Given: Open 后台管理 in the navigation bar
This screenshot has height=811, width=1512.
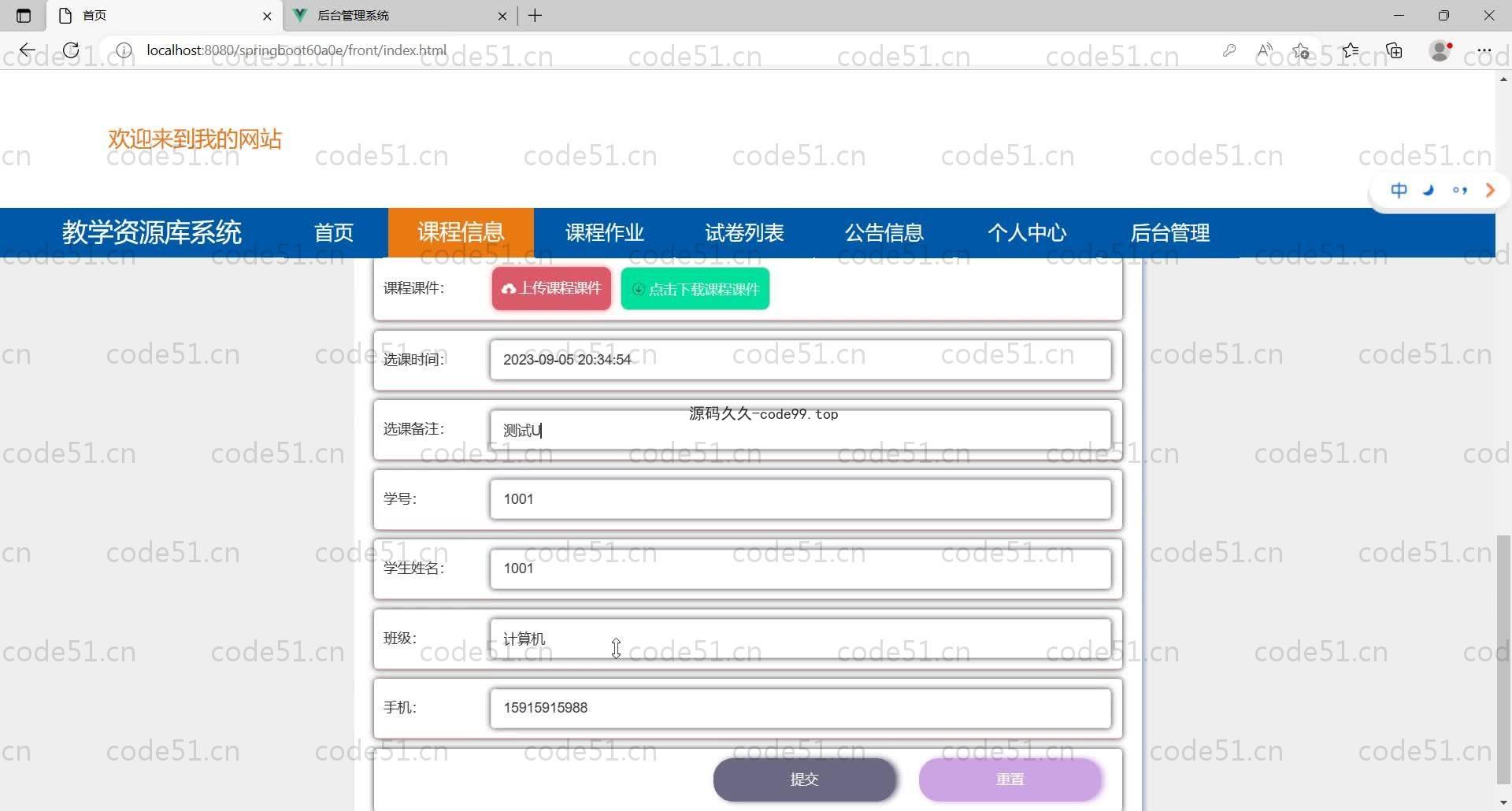Looking at the screenshot, I should (1169, 233).
